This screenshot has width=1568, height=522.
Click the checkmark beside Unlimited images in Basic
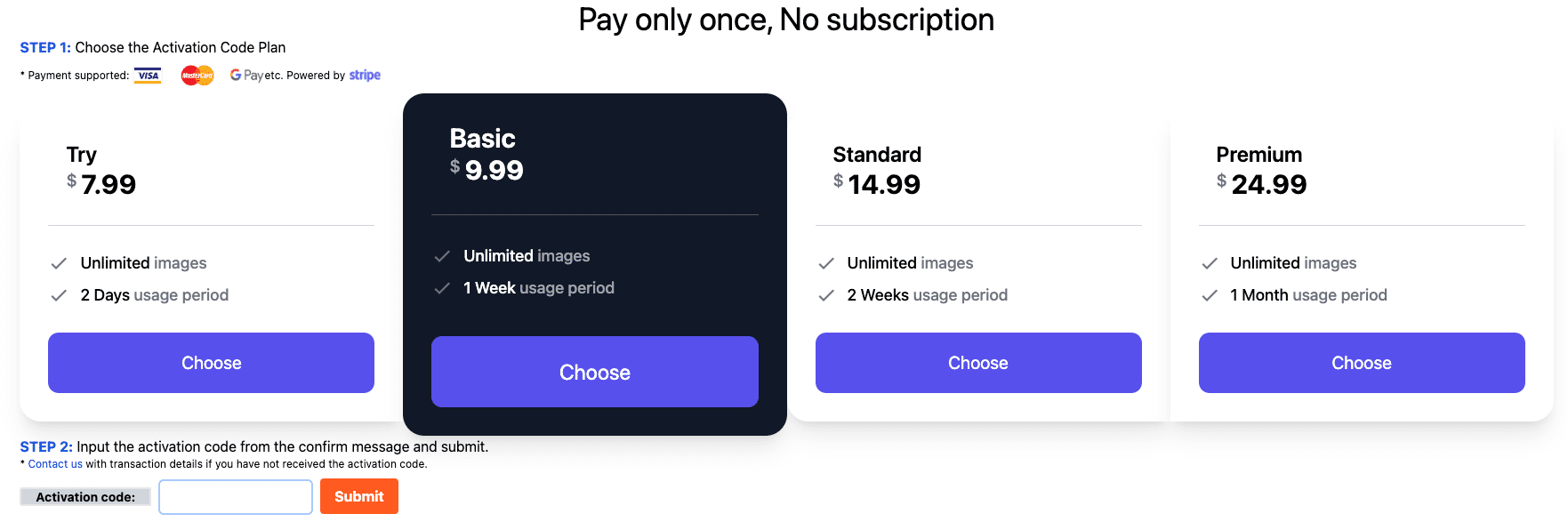point(442,256)
